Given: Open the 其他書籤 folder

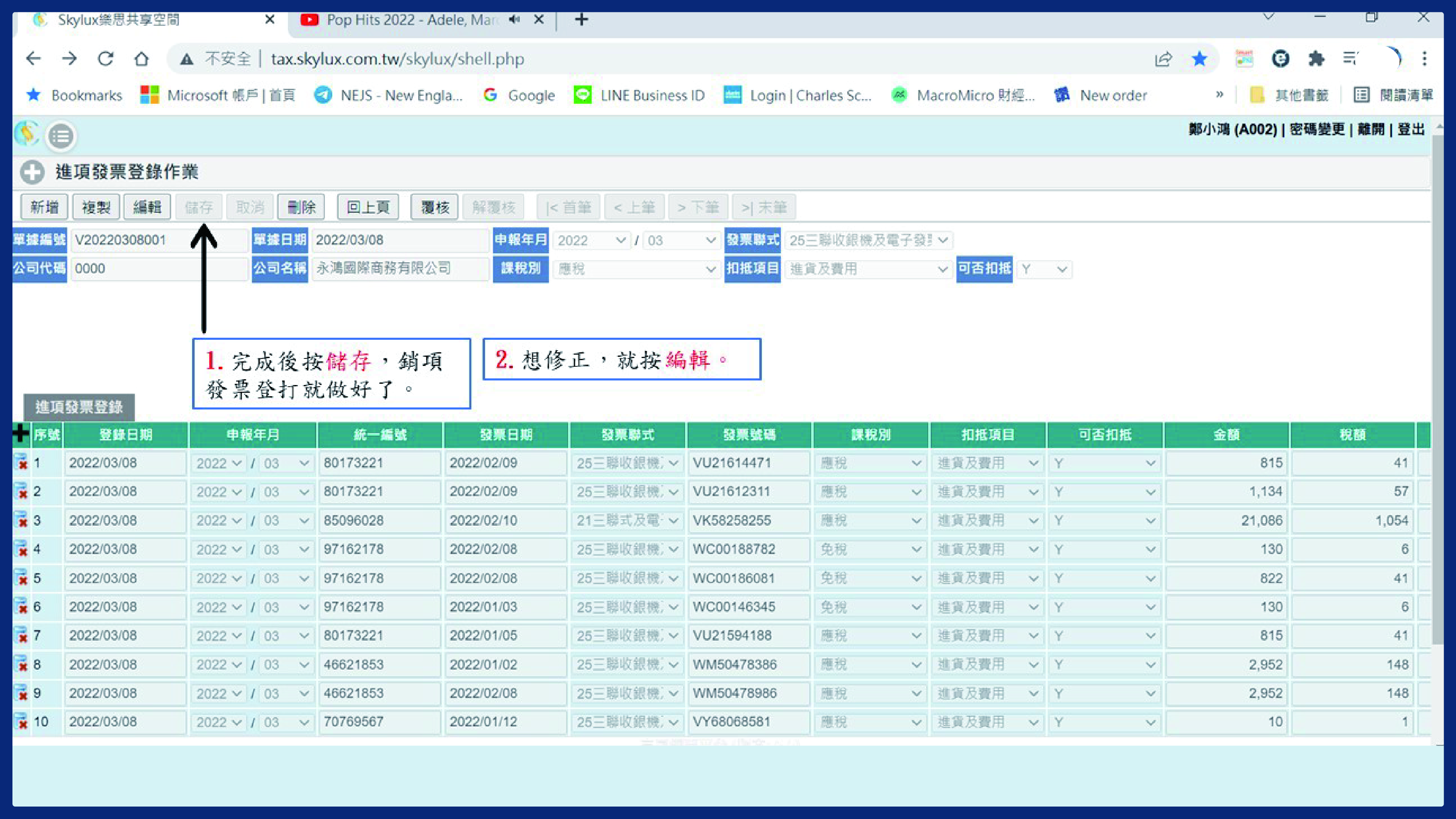Looking at the screenshot, I should point(1289,95).
